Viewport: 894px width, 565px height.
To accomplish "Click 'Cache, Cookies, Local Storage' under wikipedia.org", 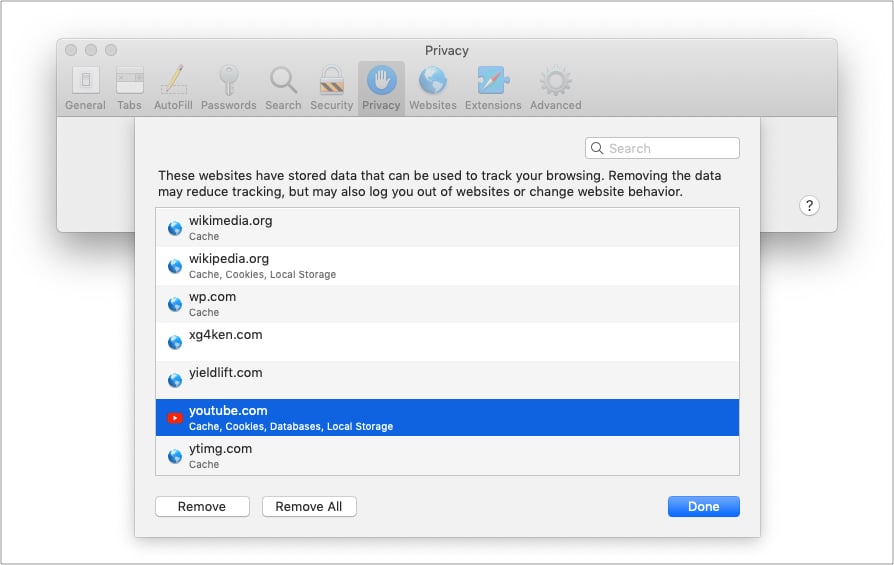I will (262, 274).
